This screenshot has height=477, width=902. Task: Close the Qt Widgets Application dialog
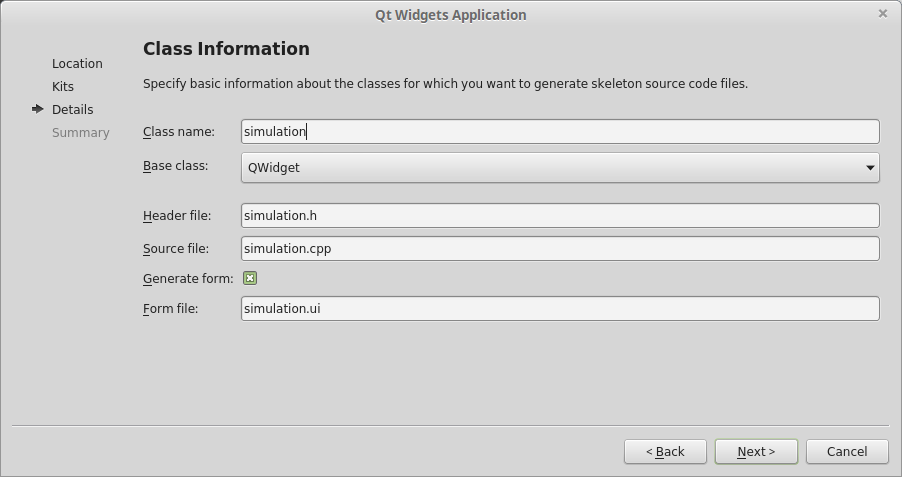882,13
